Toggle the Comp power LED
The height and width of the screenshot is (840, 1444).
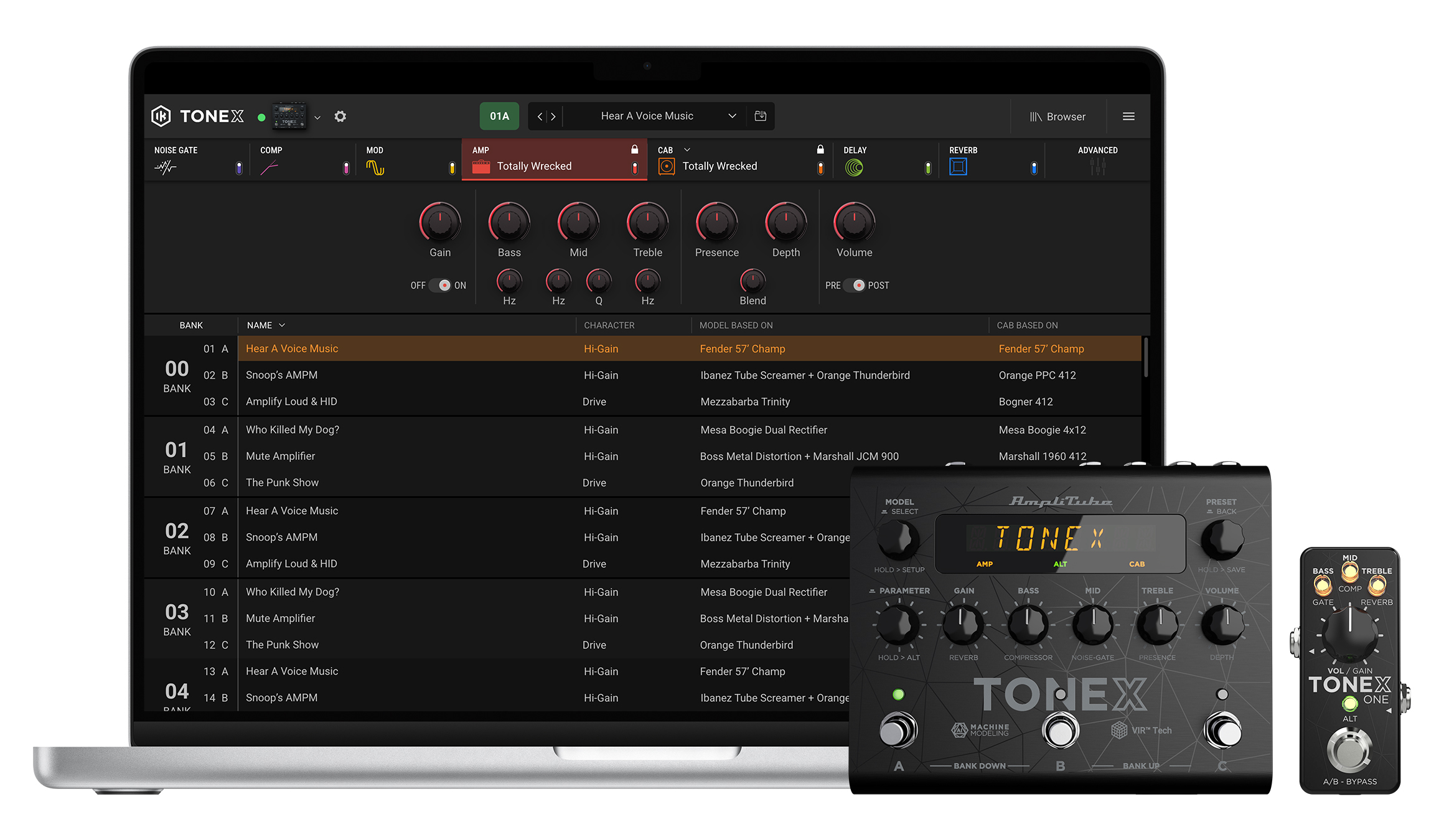click(346, 168)
